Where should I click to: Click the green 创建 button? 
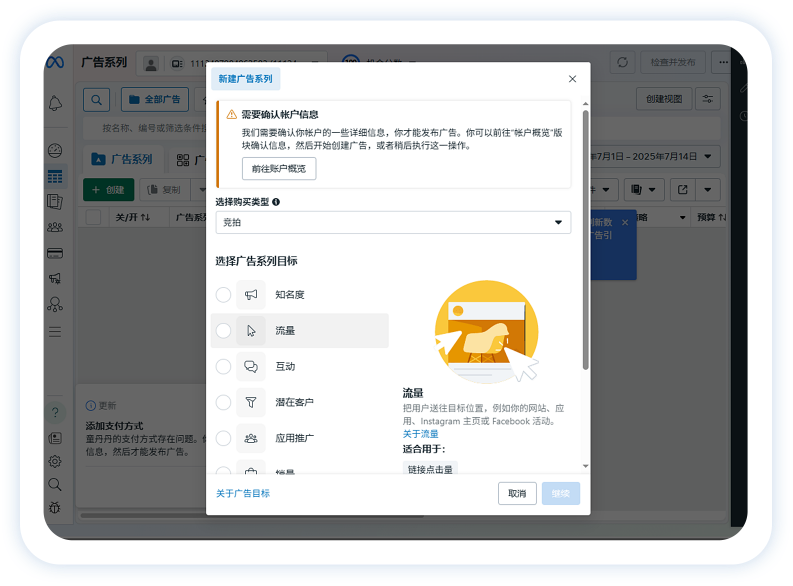(108, 190)
